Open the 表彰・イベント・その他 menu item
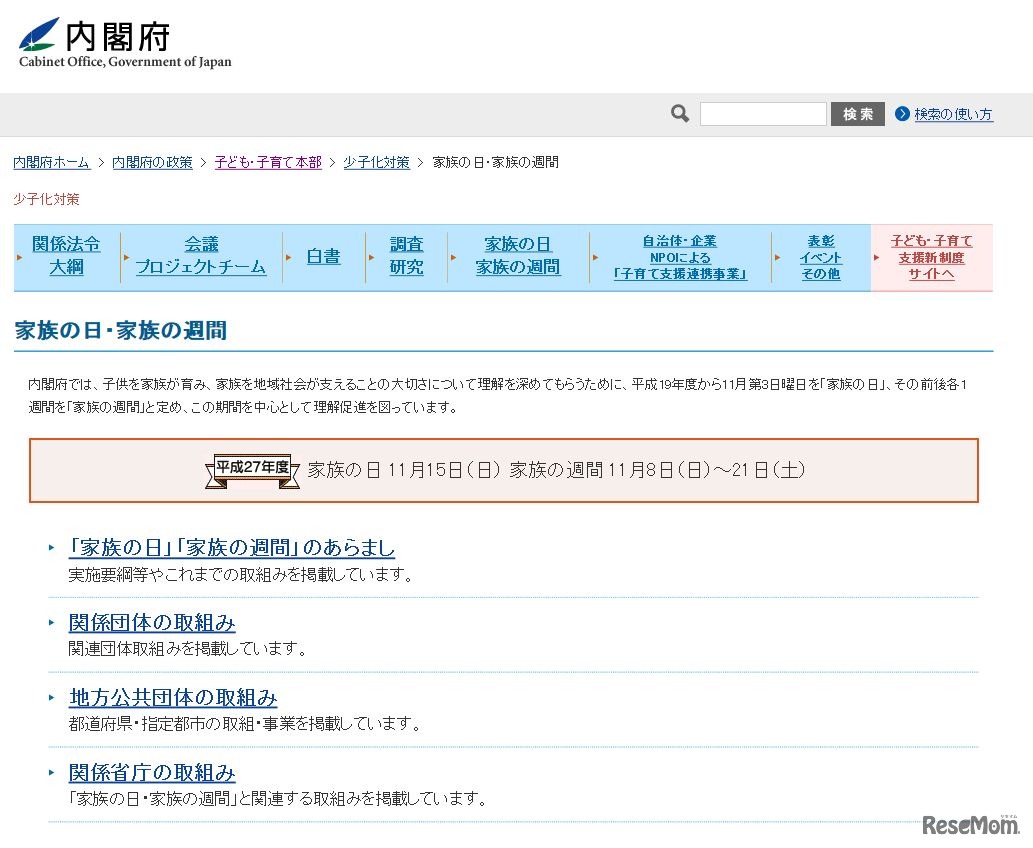This screenshot has width=1033, height=848. coord(821,257)
